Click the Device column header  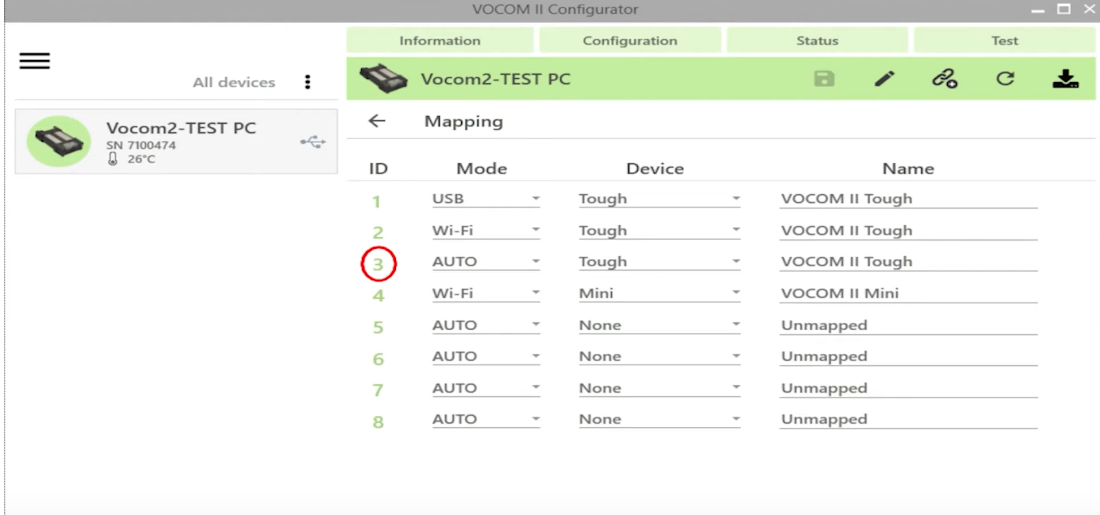pos(655,168)
